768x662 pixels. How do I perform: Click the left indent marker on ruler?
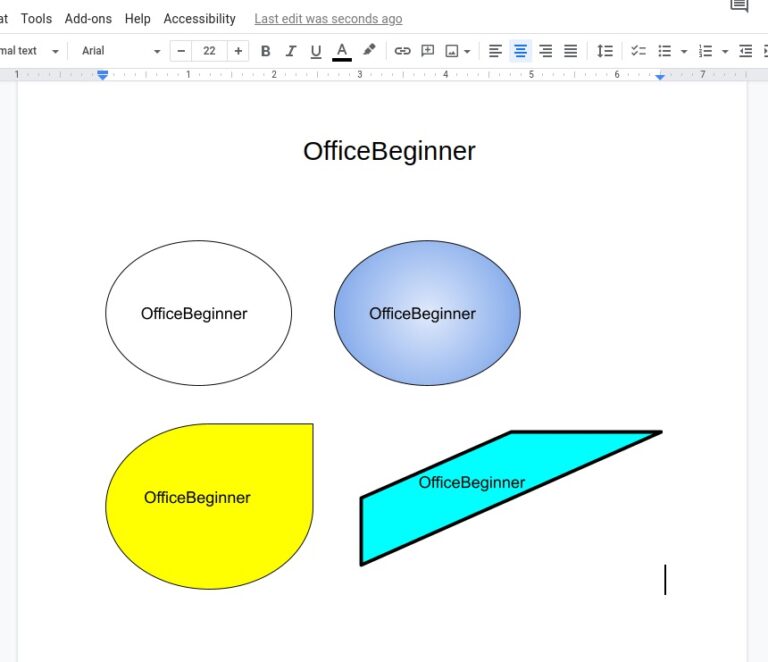click(102, 75)
